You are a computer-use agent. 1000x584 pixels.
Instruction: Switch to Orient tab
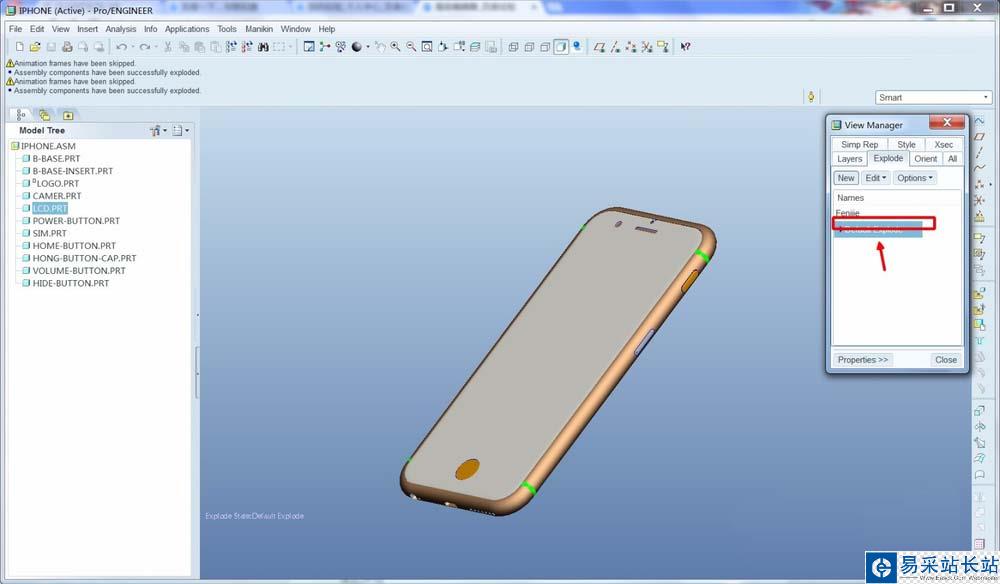(925, 159)
